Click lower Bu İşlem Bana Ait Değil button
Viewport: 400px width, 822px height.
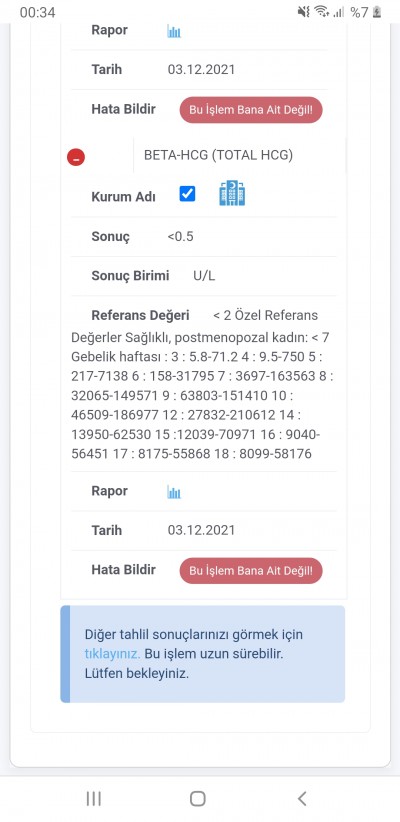(x=251, y=570)
